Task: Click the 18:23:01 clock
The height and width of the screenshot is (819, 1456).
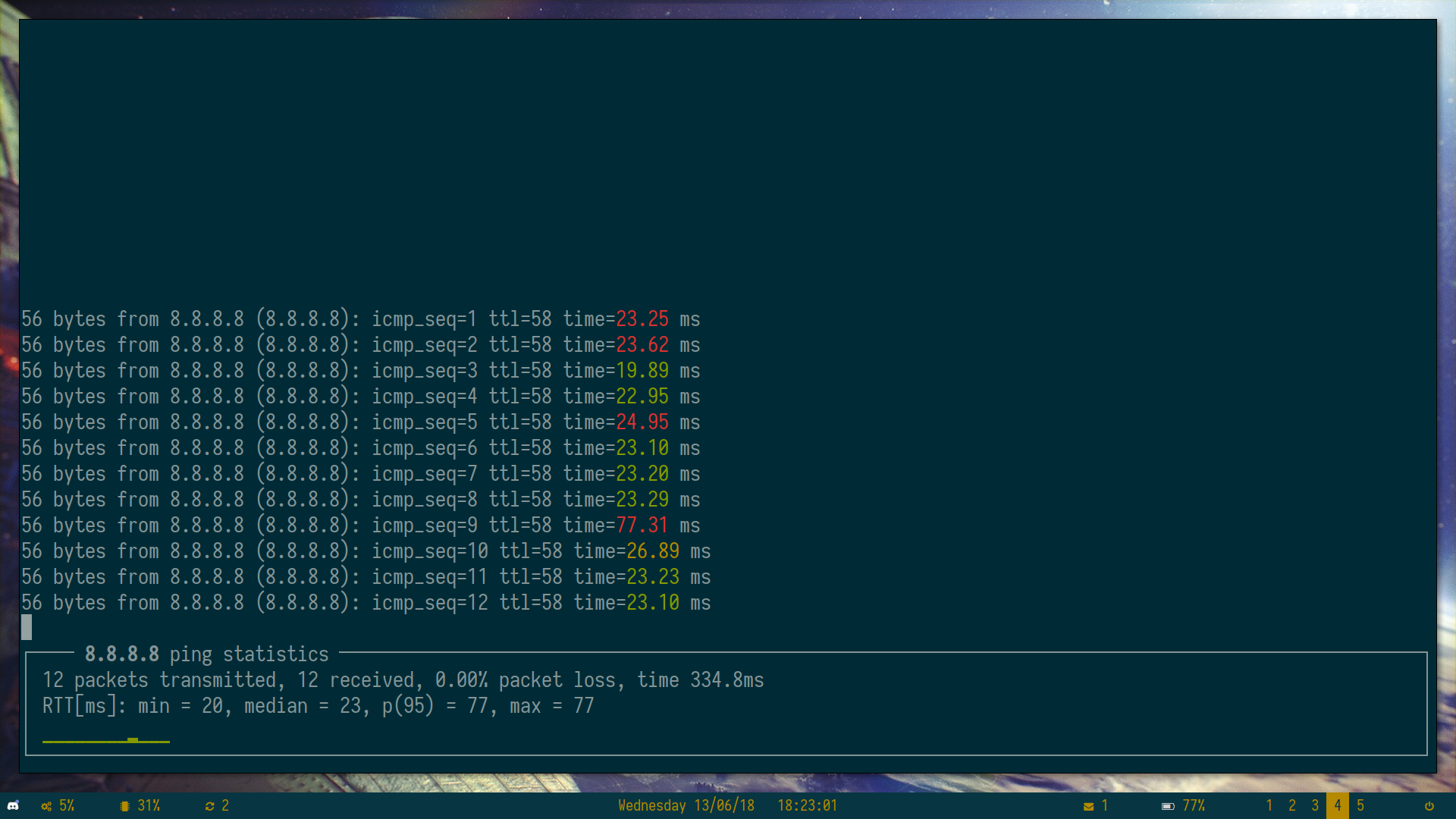Action: coord(806,805)
